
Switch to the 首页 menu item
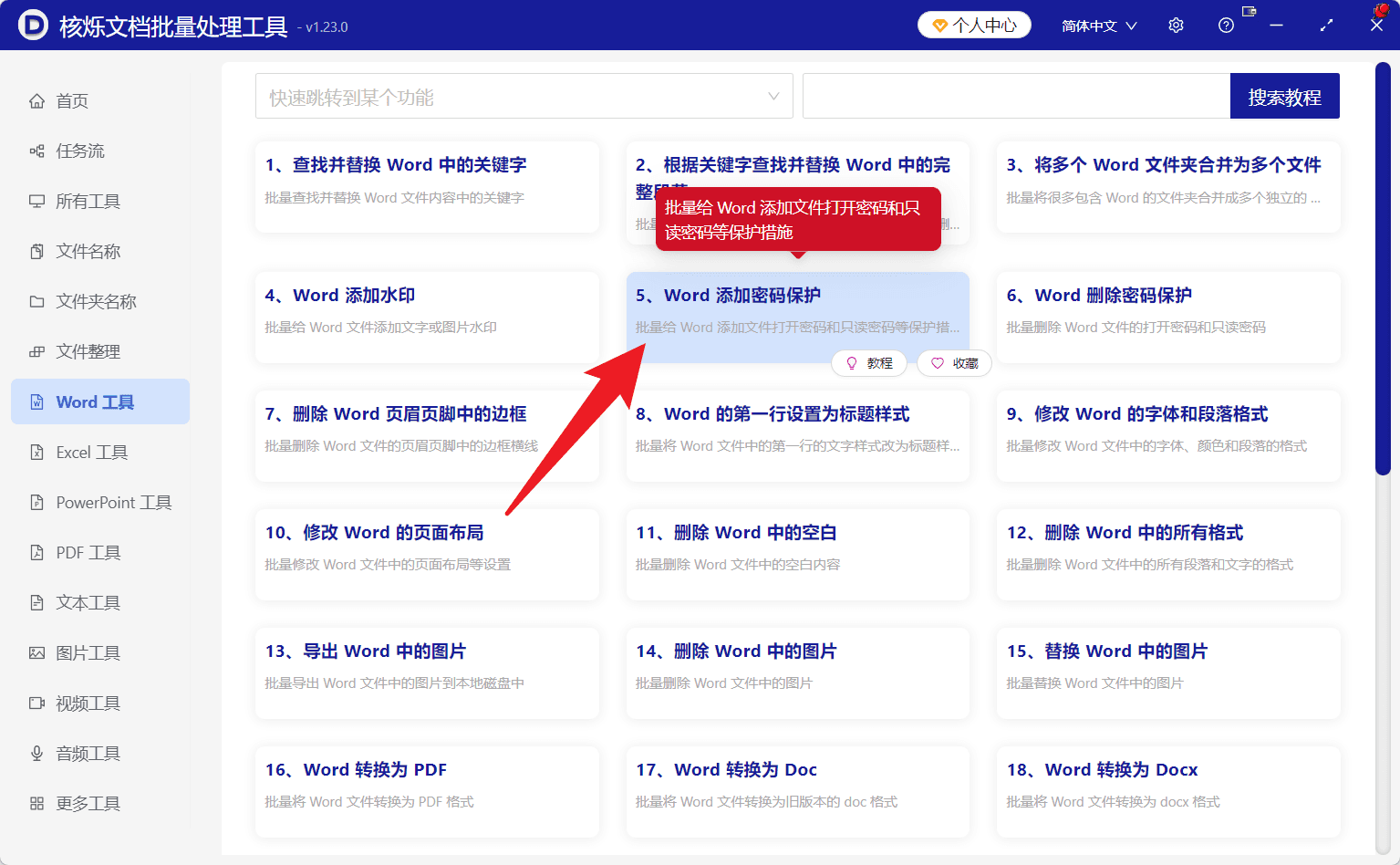coord(100,101)
